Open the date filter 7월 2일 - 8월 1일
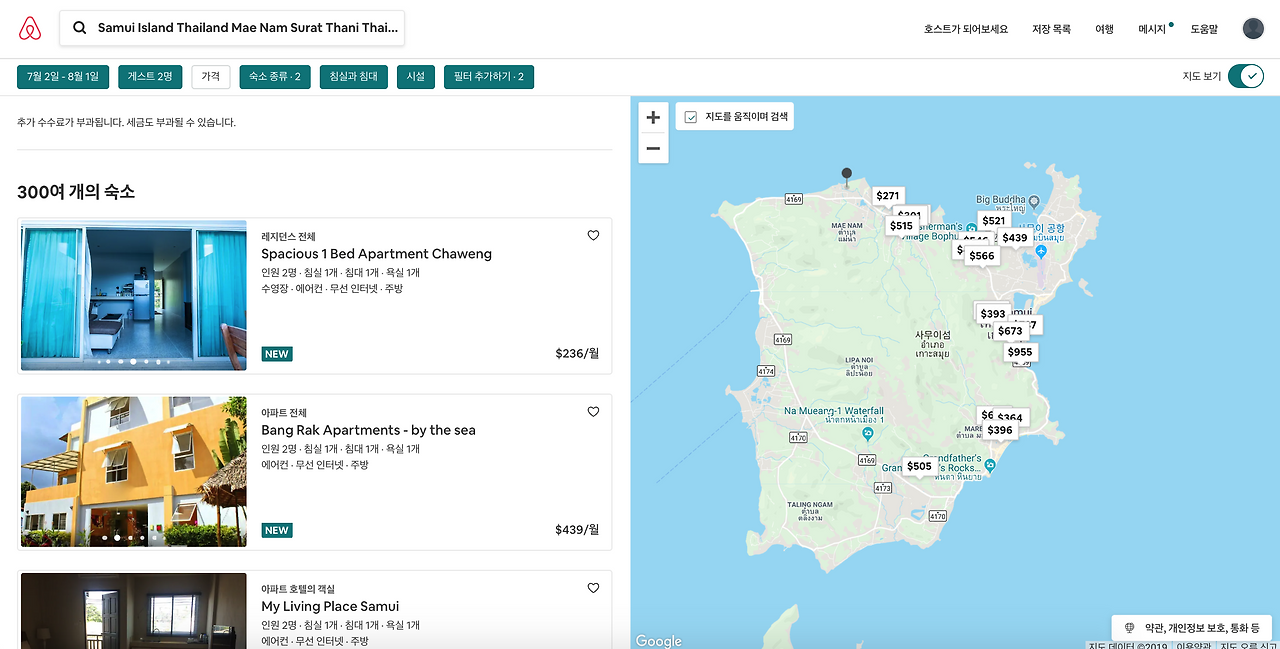The height and width of the screenshot is (649, 1280). 63,76
